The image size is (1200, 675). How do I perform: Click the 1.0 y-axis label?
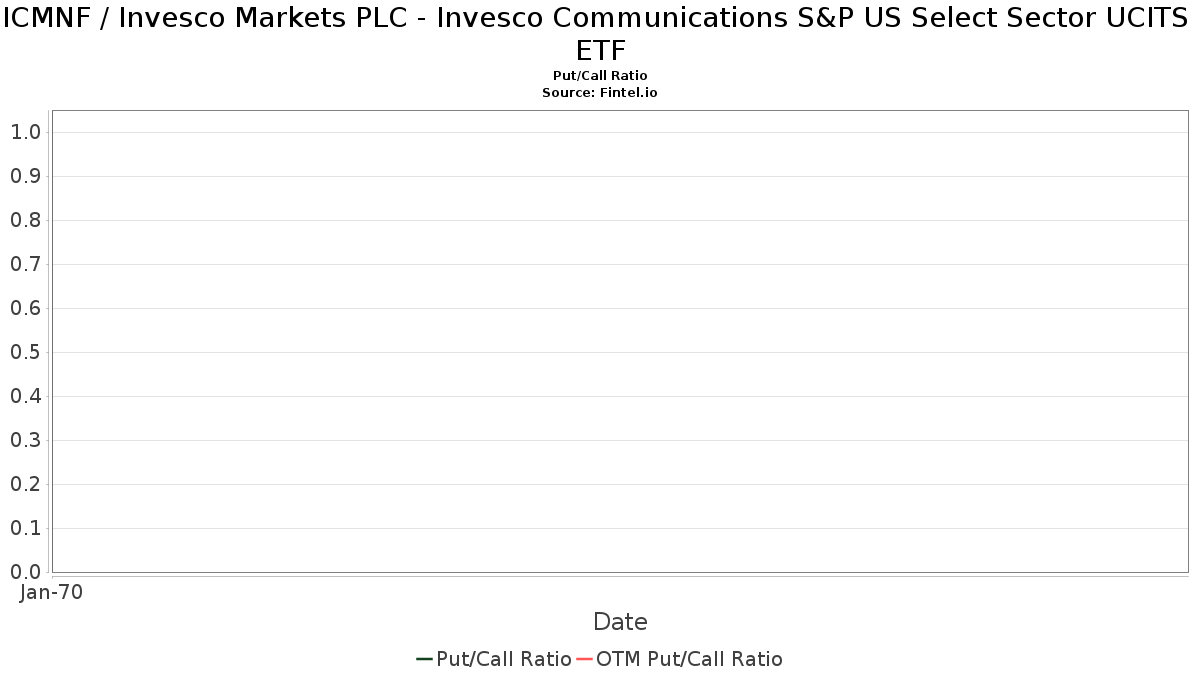click(x=25, y=132)
